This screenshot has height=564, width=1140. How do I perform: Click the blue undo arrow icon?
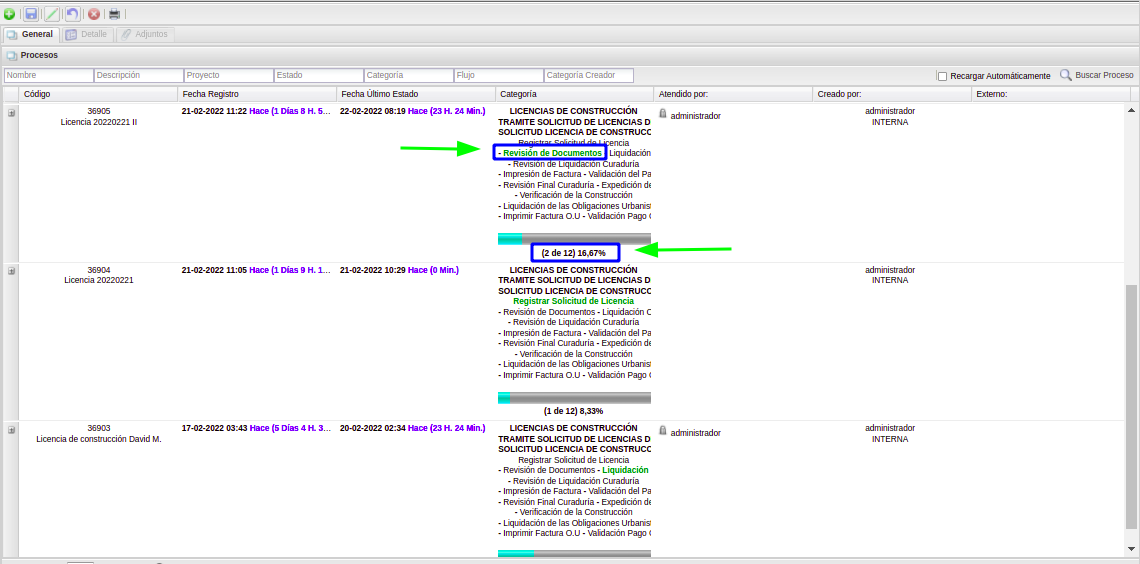[72, 14]
